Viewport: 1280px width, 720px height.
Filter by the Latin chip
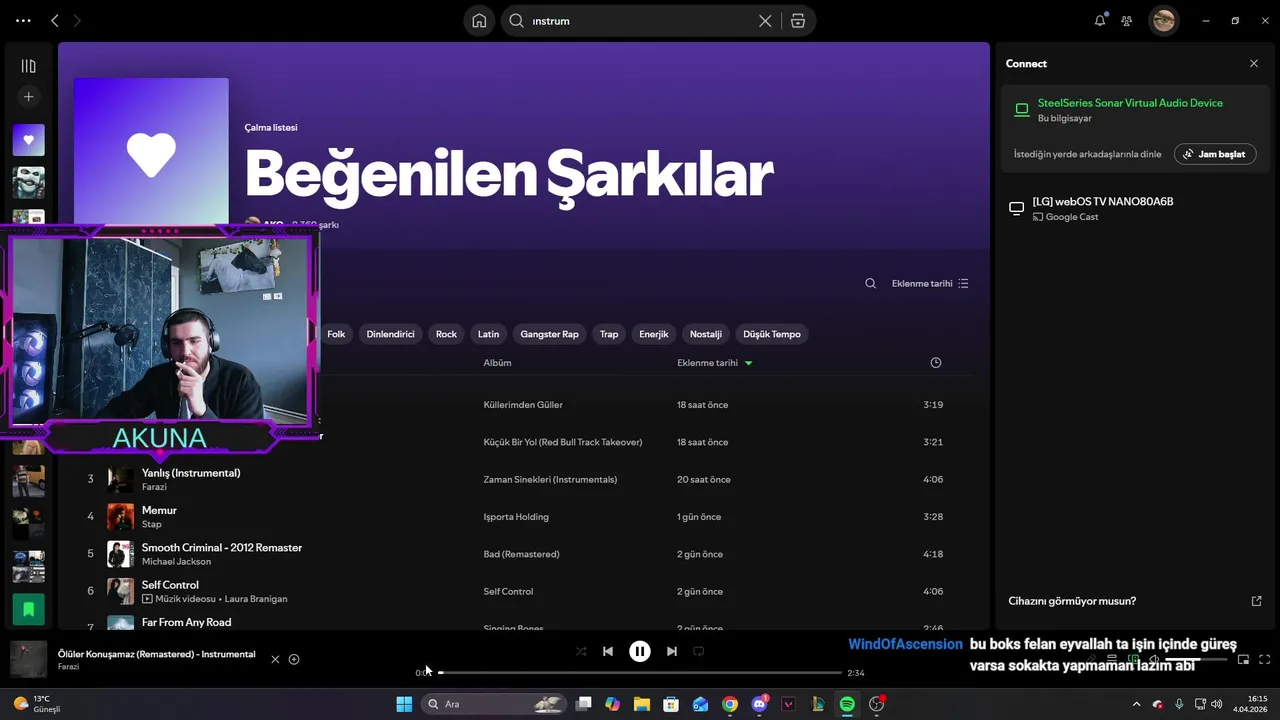pos(488,334)
